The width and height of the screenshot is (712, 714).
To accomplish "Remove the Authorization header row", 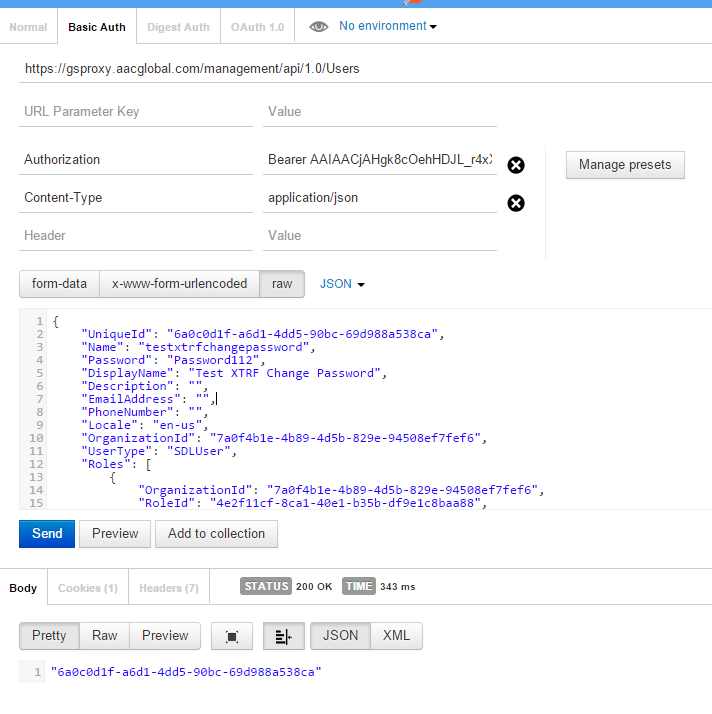I will [516, 165].
